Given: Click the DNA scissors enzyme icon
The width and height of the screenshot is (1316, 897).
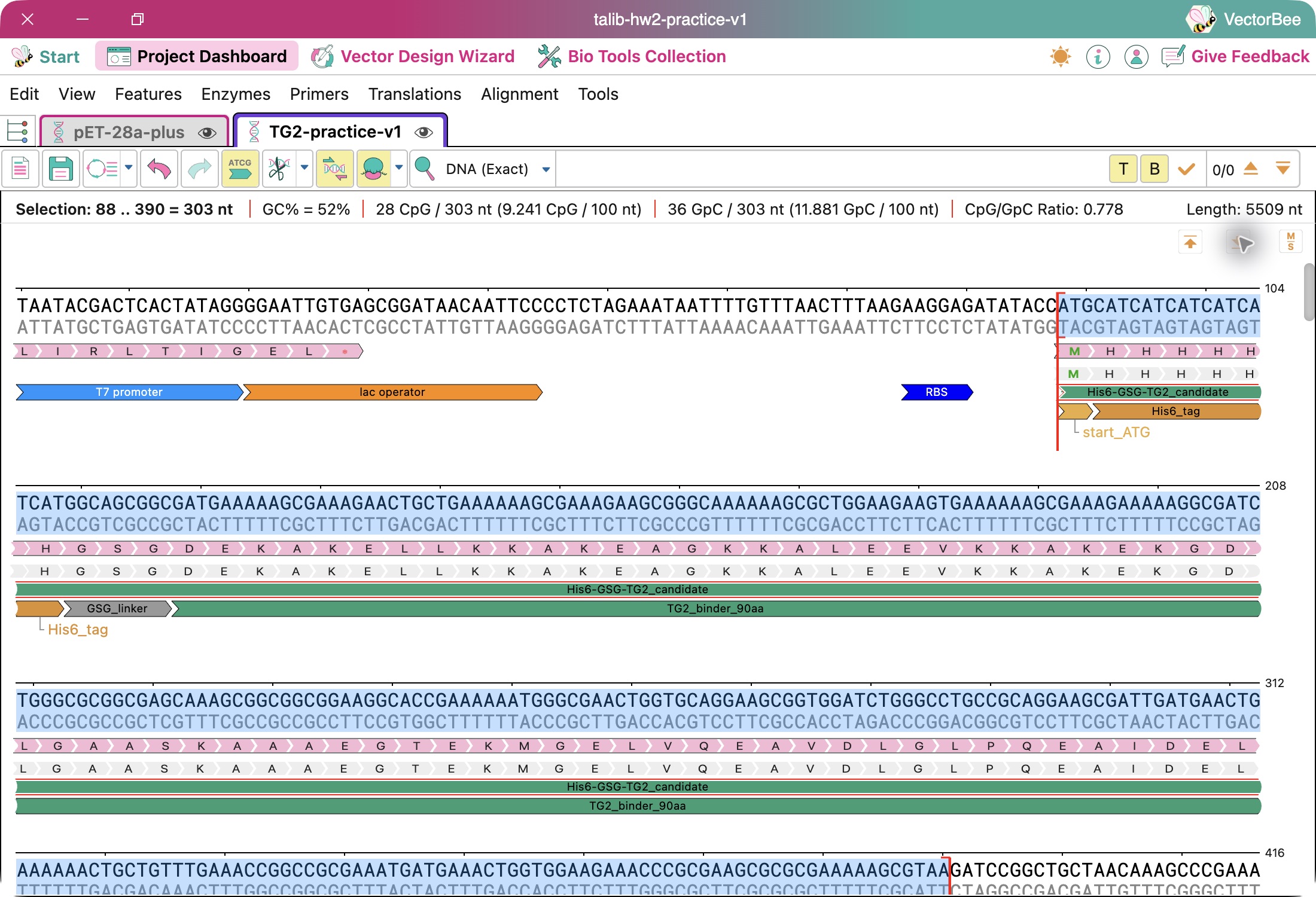Looking at the screenshot, I should click(x=279, y=169).
